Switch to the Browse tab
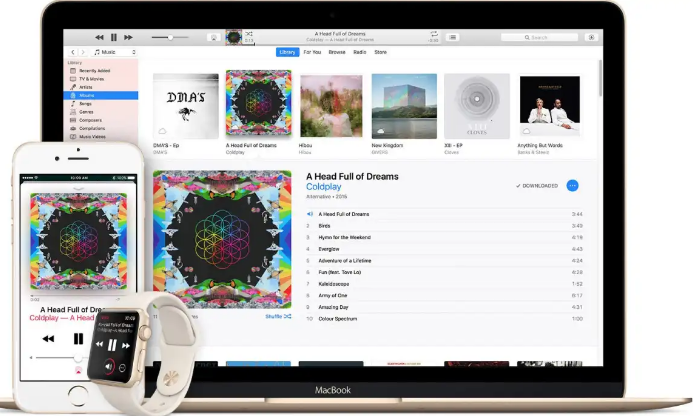The height and width of the screenshot is (416, 693). coord(337,52)
